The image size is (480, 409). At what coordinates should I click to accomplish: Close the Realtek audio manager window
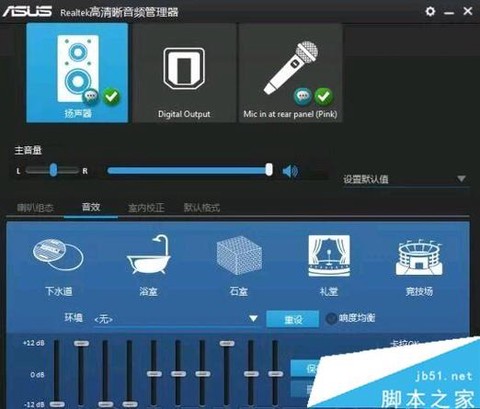click(468, 11)
